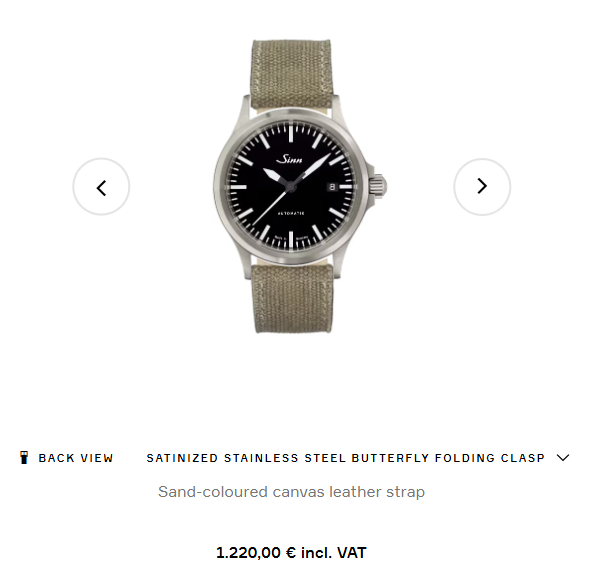Click the 1.220,00 € incl. VAT price
The width and height of the screenshot is (601, 580).
[291, 552]
